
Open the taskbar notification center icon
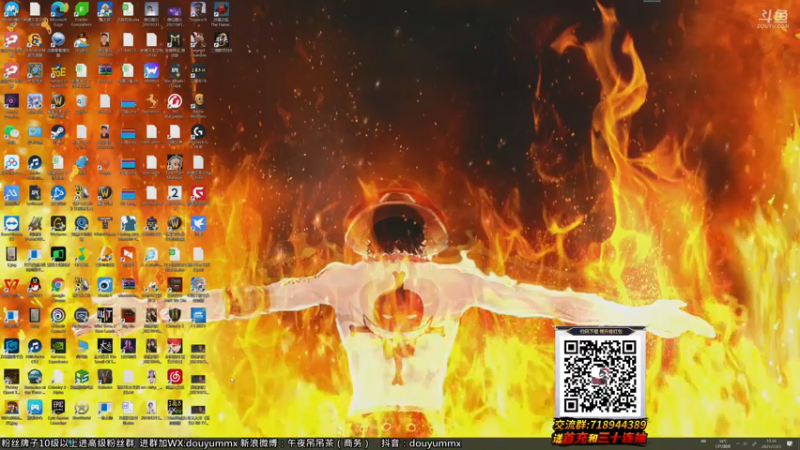(790, 443)
